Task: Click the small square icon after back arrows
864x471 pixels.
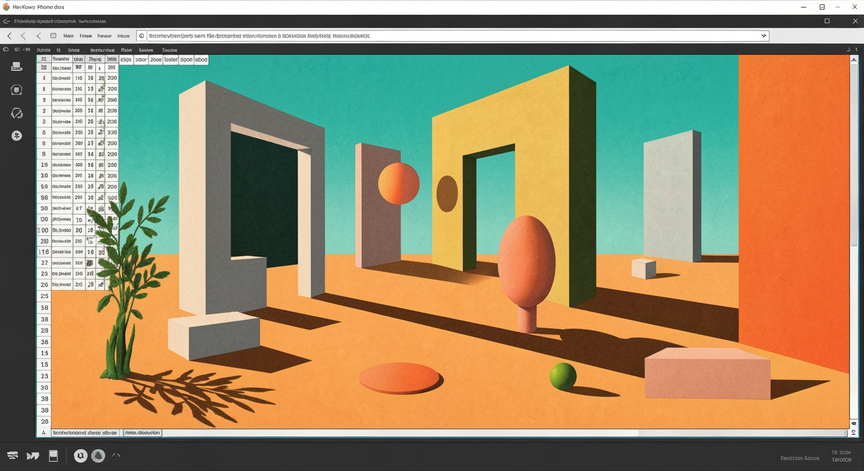Action: (x=53, y=36)
